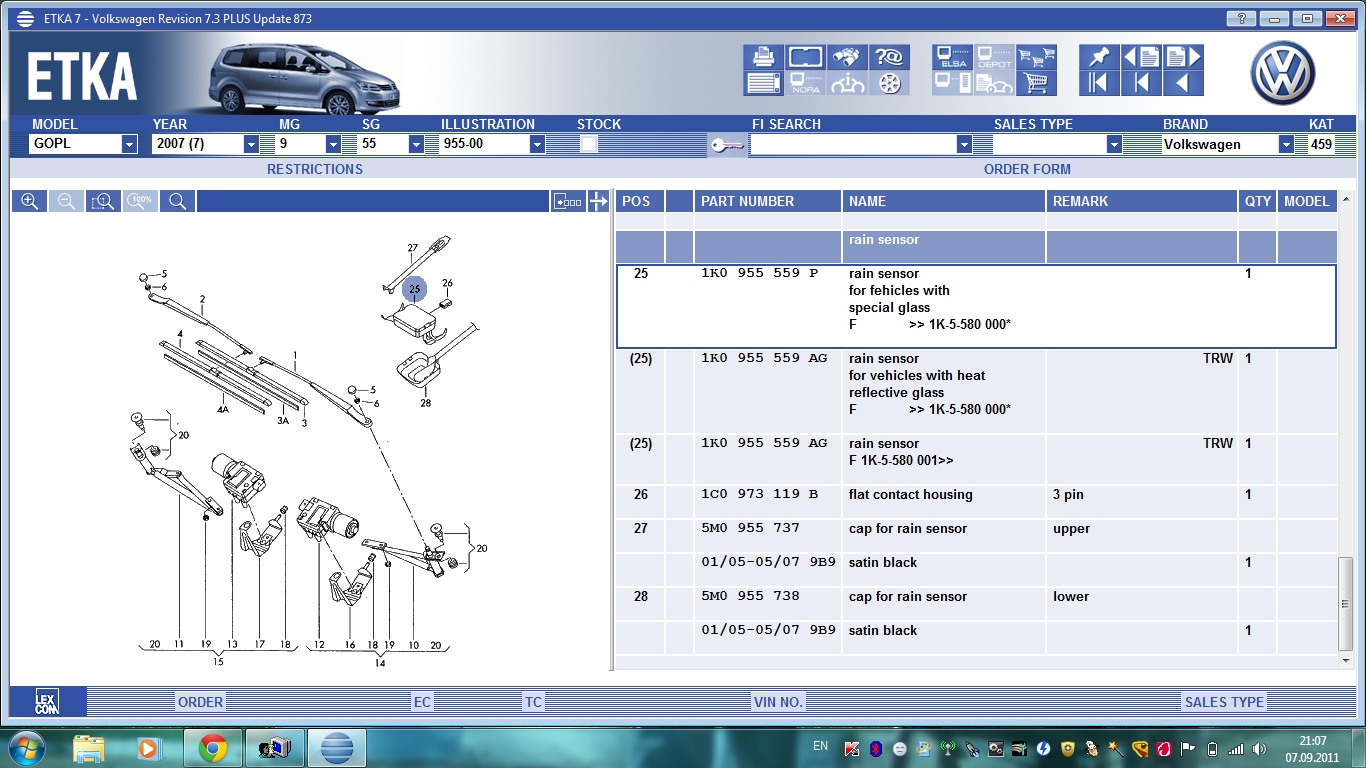Jump to first with double-bar arrow
Screen dimensions: 1366x768
(1099, 83)
